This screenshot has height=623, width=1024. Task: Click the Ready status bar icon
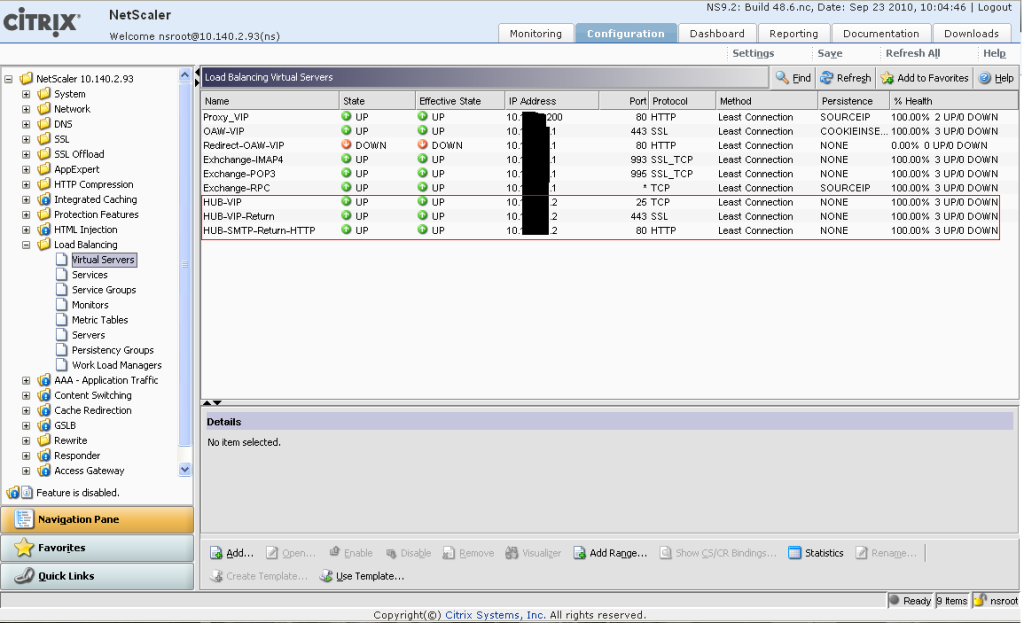[894, 600]
